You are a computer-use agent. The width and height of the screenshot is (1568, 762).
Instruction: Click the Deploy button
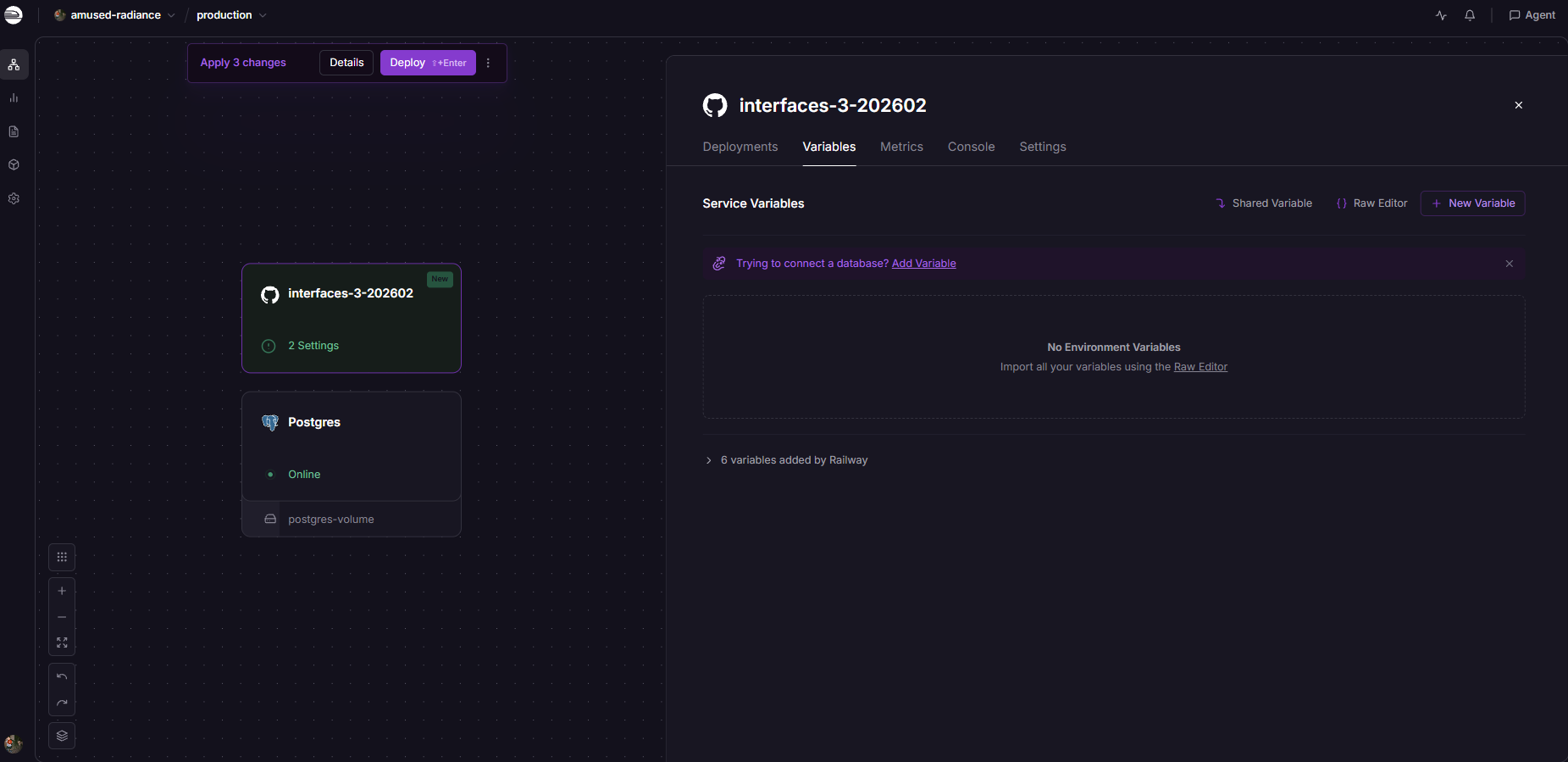[428, 63]
